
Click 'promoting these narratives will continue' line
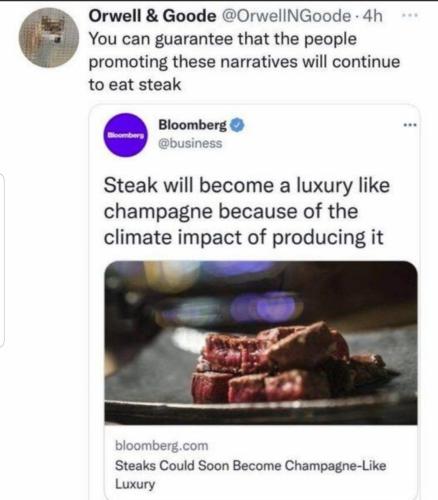point(244,62)
